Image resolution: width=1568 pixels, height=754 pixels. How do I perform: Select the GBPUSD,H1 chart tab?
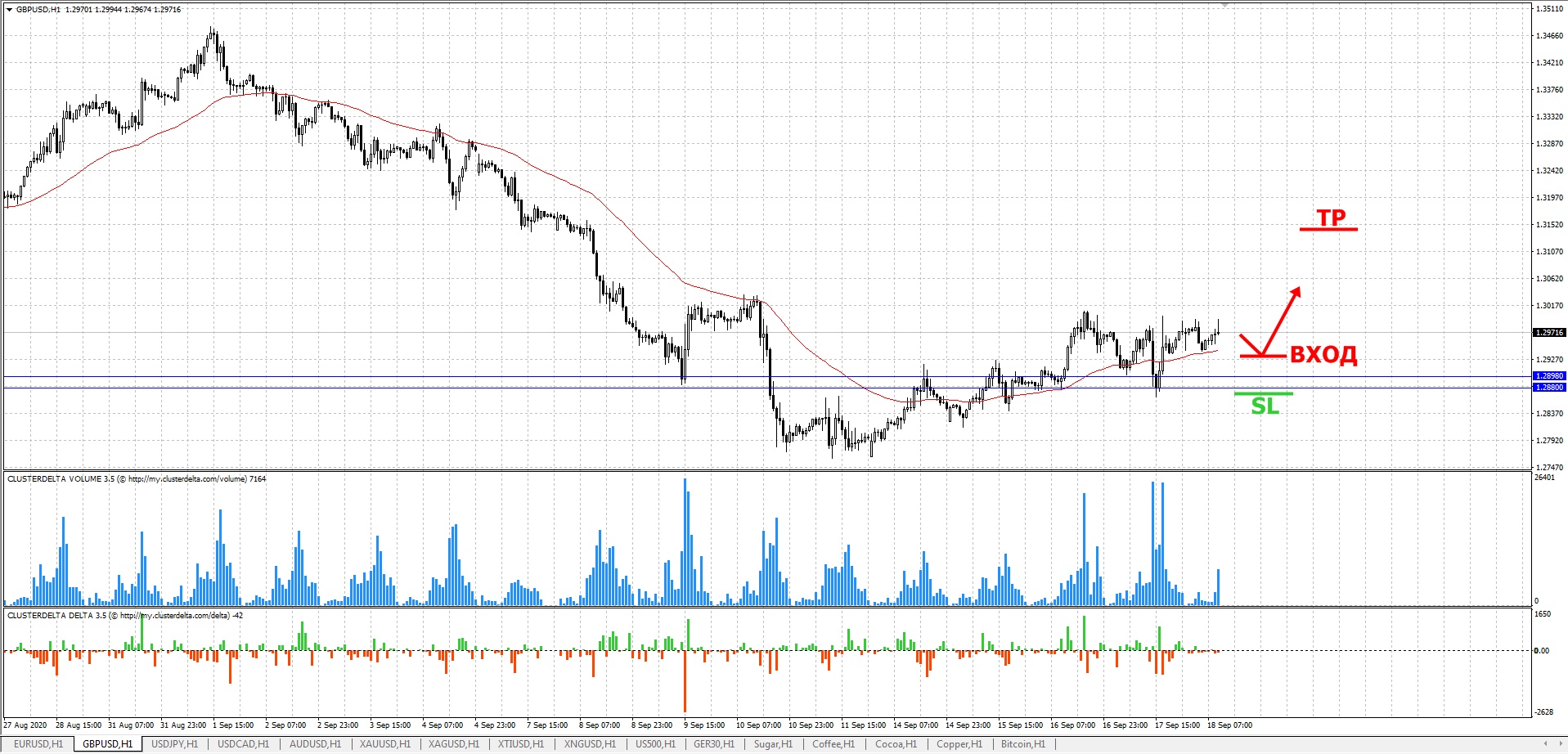pyautogui.click(x=107, y=744)
